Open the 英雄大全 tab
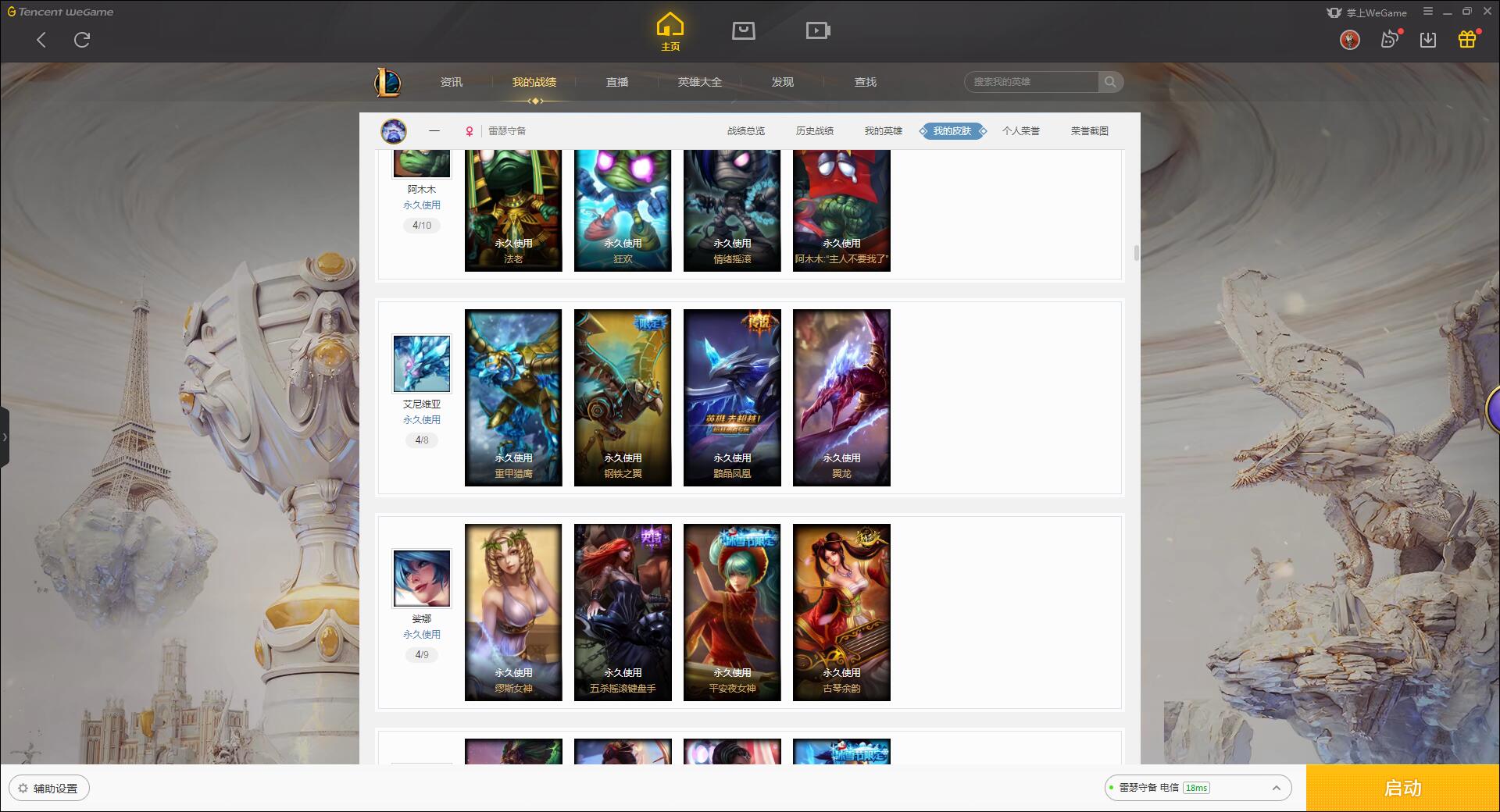 pos(700,82)
